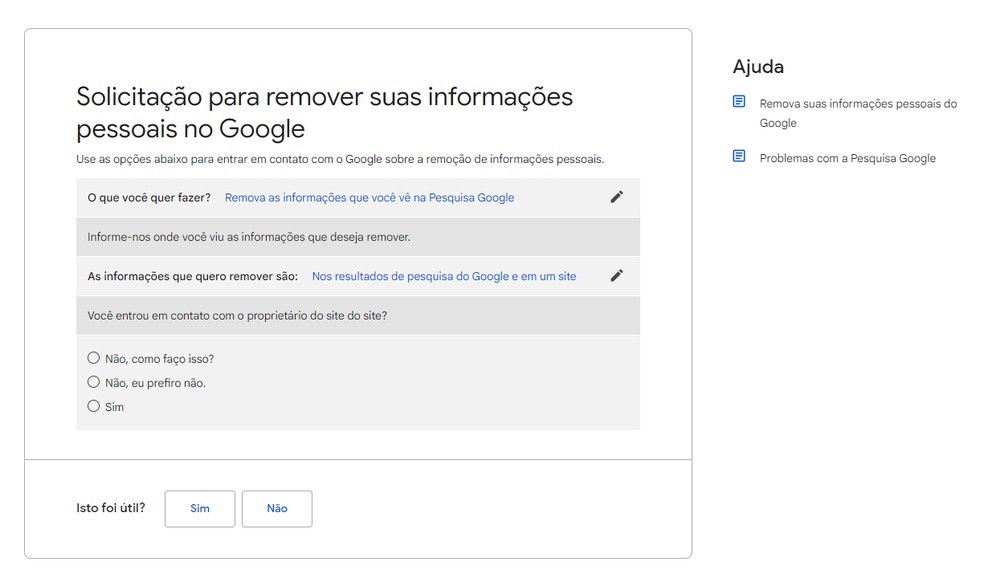The height and width of the screenshot is (578, 984).
Task: Open the 'Problemas com a Pesquisa Google' help link
Action: coord(847,158)
